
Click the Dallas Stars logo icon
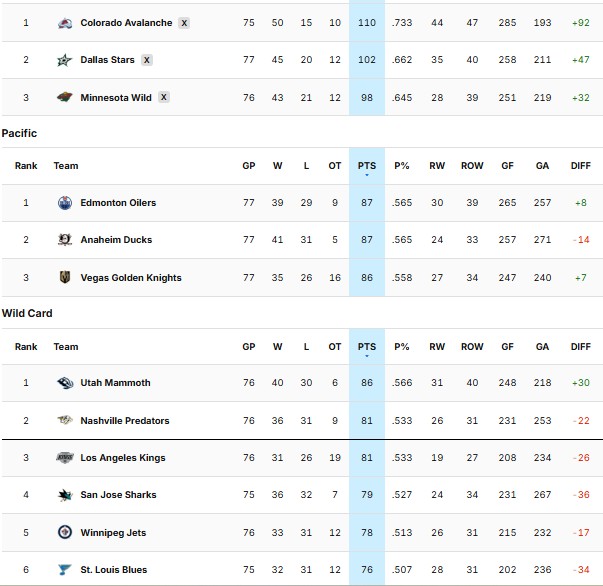65,60
